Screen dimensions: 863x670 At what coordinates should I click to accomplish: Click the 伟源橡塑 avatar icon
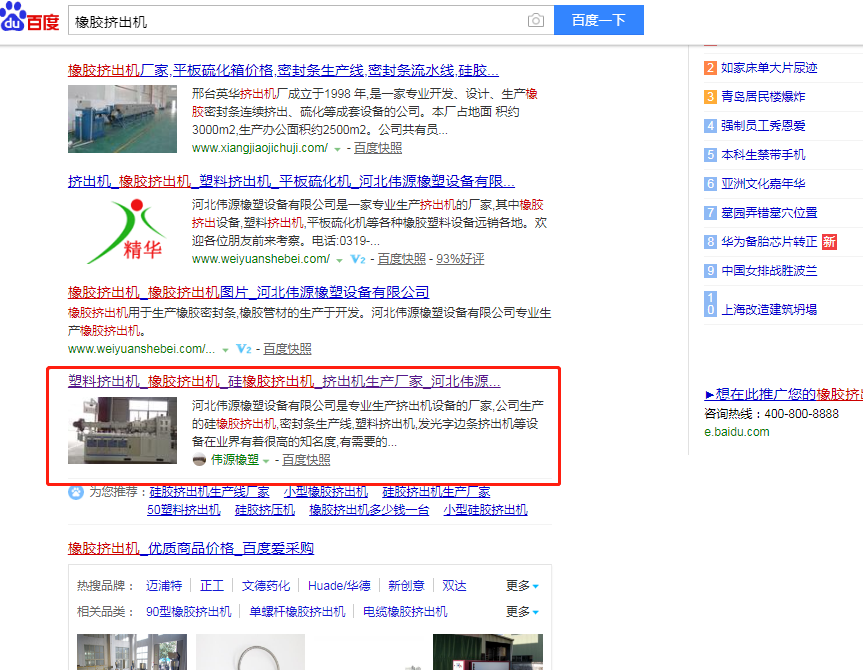(x=199, y=459)
